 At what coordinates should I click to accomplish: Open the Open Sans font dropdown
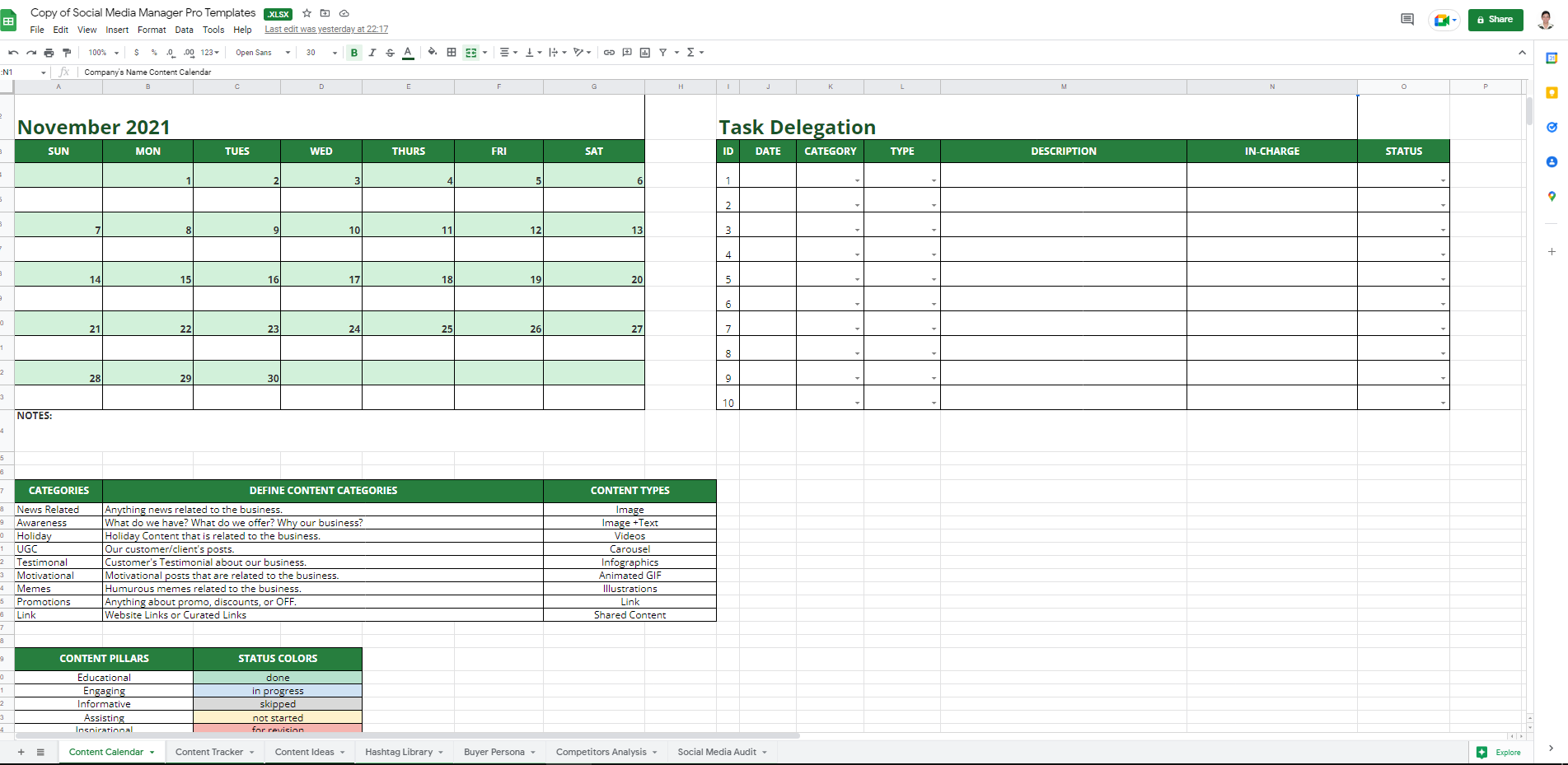(263, 53)
